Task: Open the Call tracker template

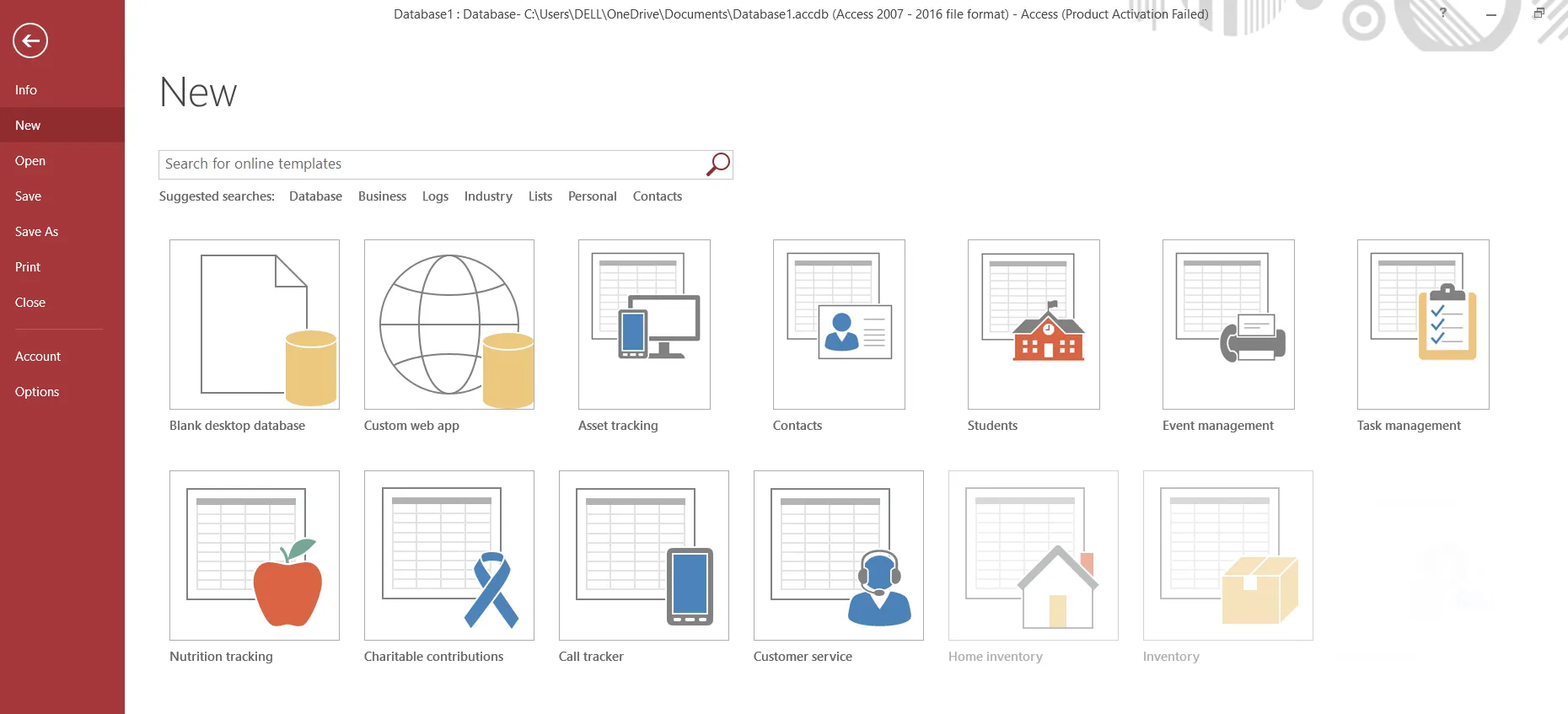Action: (x=644, y=556)
